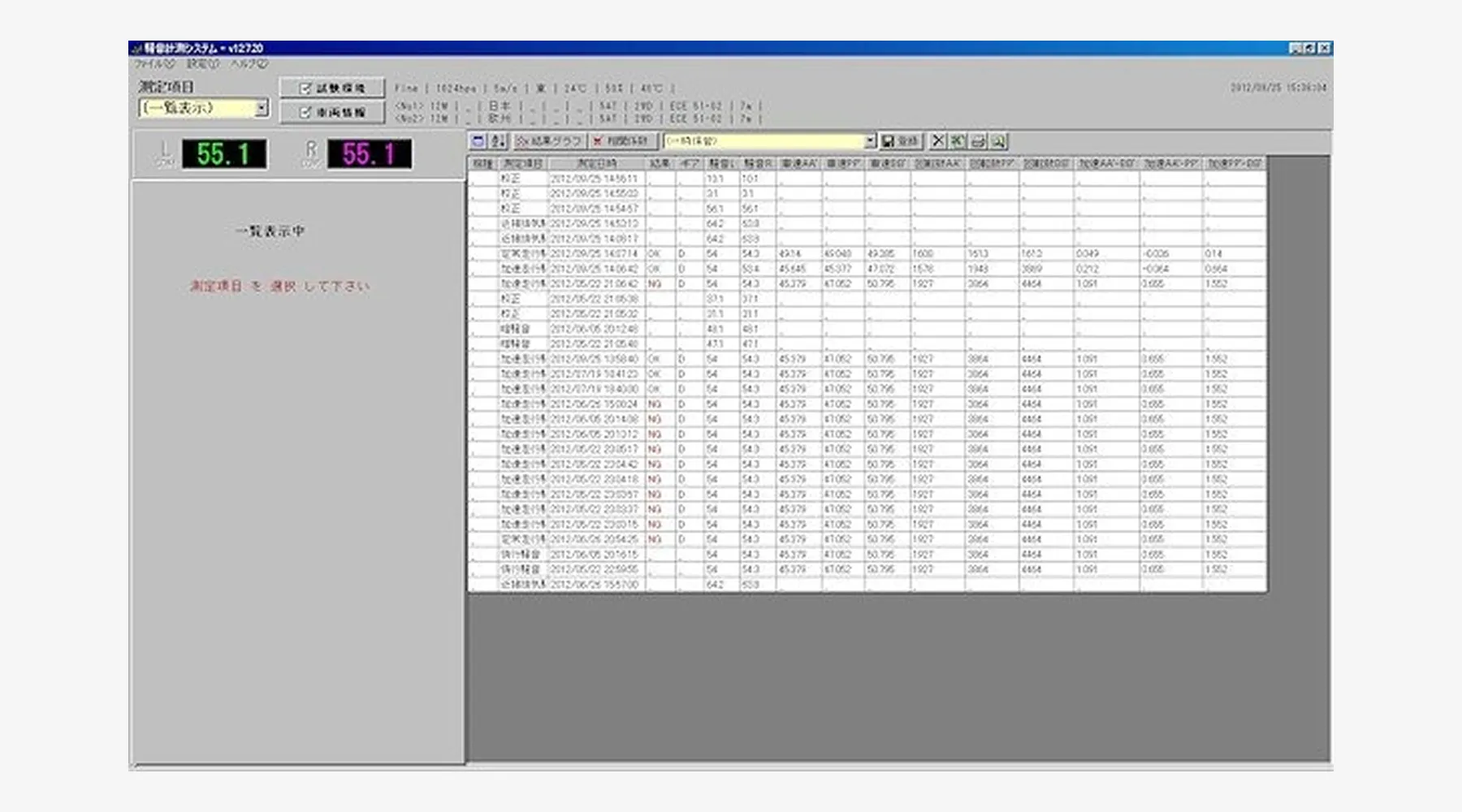Click the floppy disk 登録 save button
Viewport: 1462px width, 812px height.
click(x=900, y=141)
